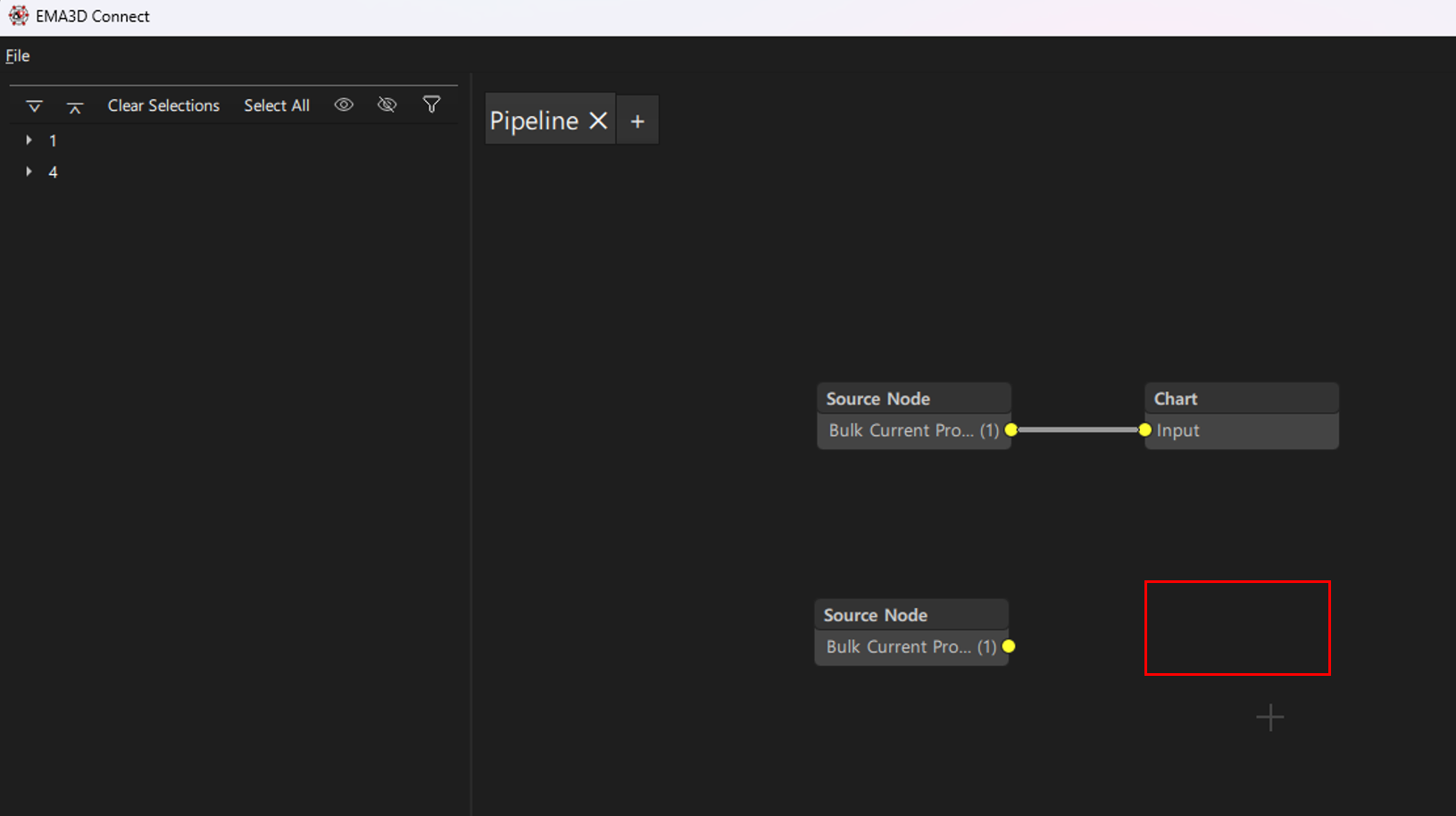
Task: Select the Chart node header
Action: click(x=1241, y=399)
